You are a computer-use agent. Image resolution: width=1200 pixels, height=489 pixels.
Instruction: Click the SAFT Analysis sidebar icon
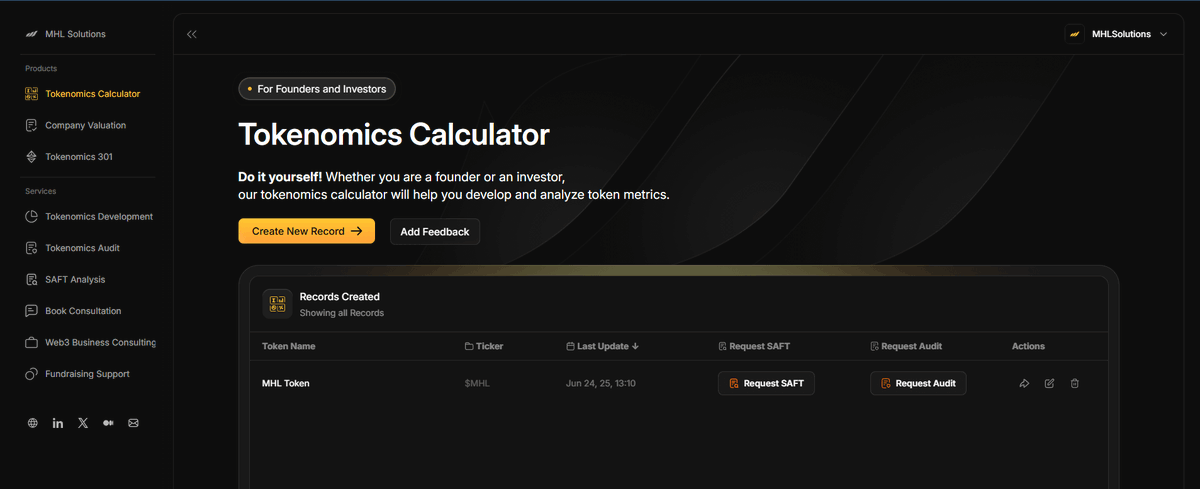point(32,279)
